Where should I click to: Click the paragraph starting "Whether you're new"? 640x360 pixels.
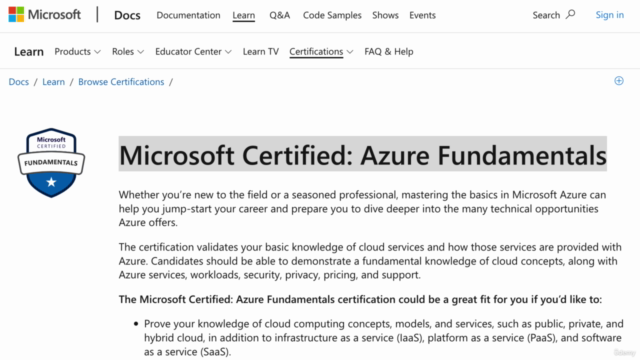[362, 209]
